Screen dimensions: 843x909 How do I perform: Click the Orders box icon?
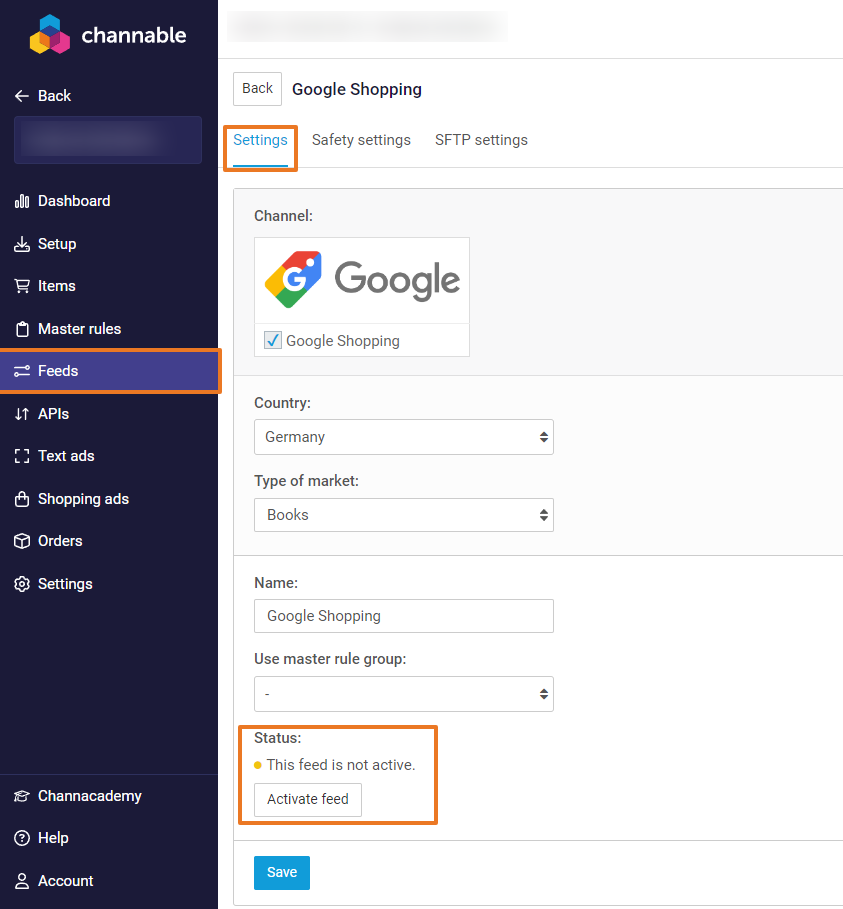(x=21, y=541)
